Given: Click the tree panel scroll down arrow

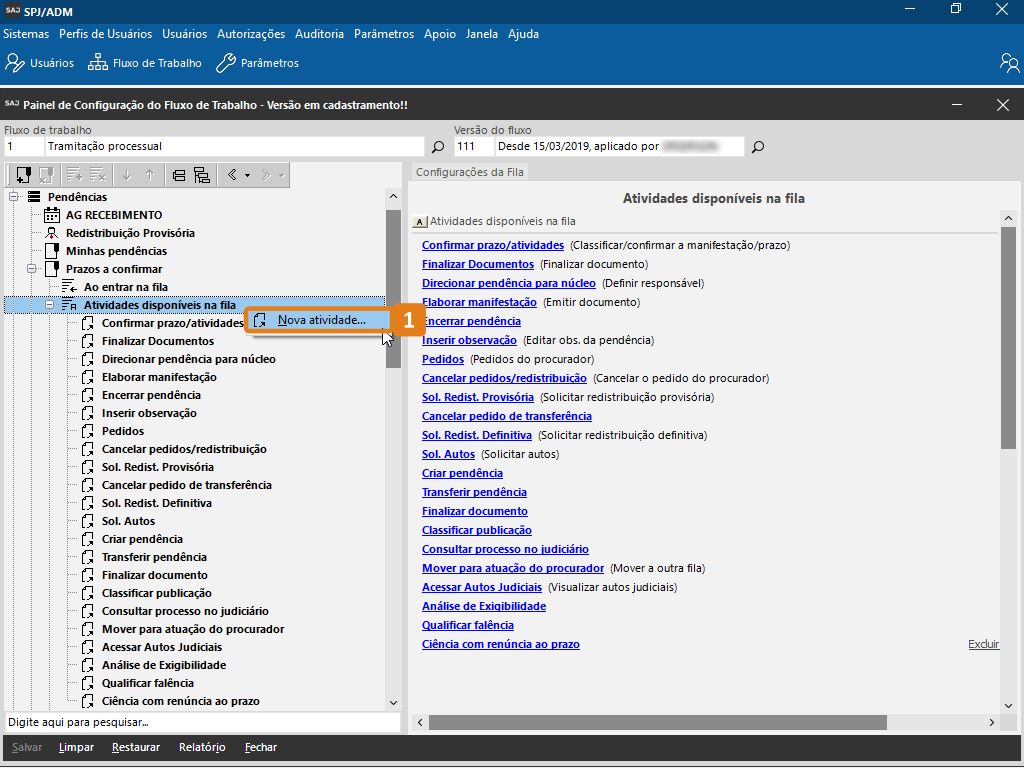Looking at the screenshot, I should pyautogui.click(x=393, y=703).
